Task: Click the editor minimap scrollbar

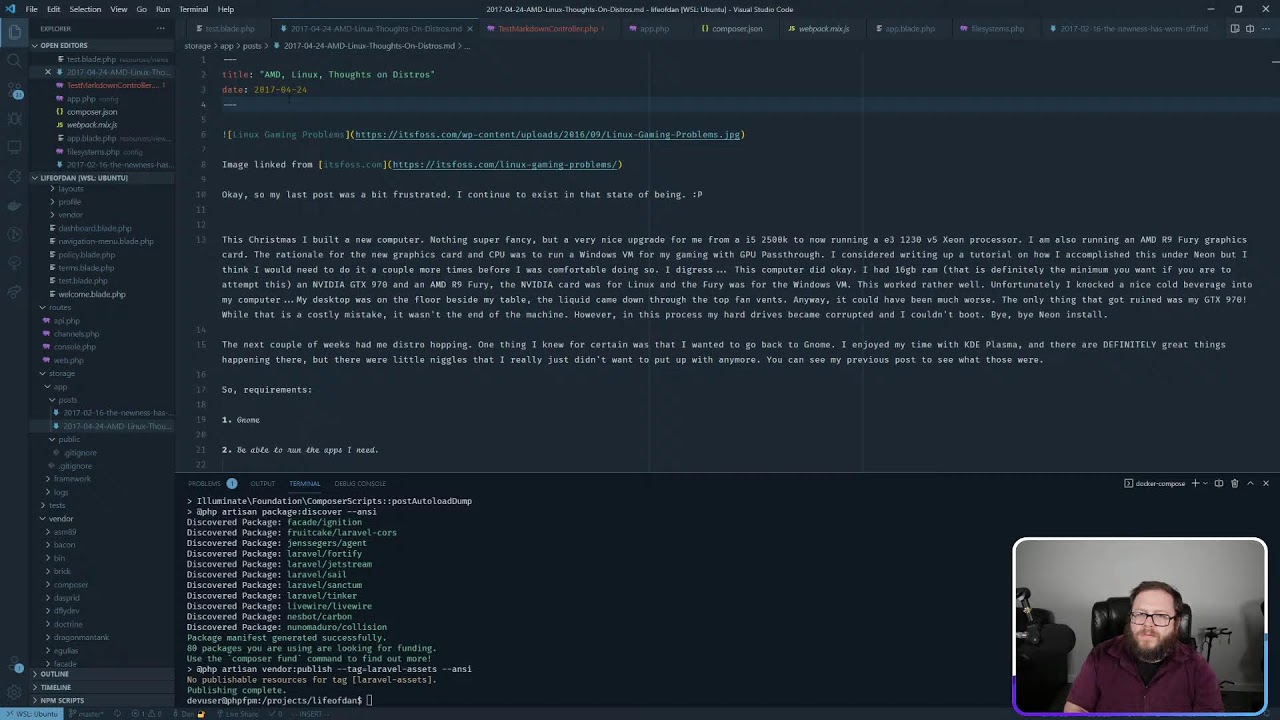Action: click(x=1275, y=60)
